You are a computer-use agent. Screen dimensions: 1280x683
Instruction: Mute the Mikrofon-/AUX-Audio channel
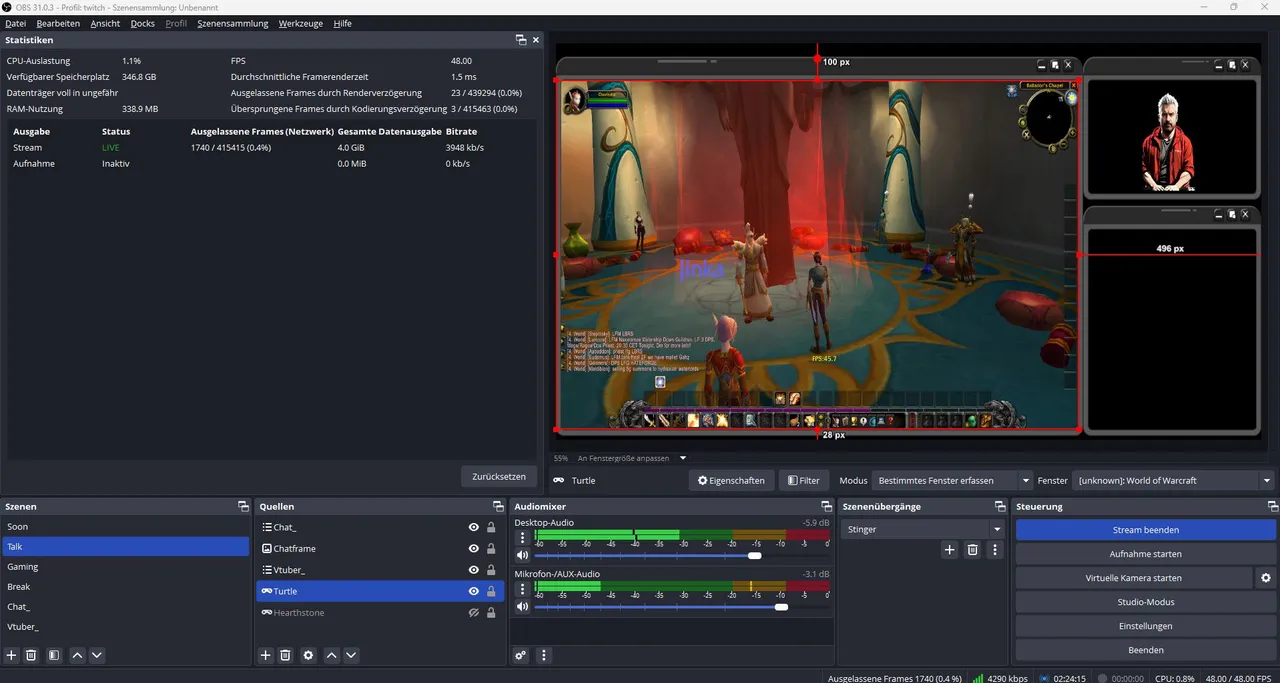[x=521, y=607]
